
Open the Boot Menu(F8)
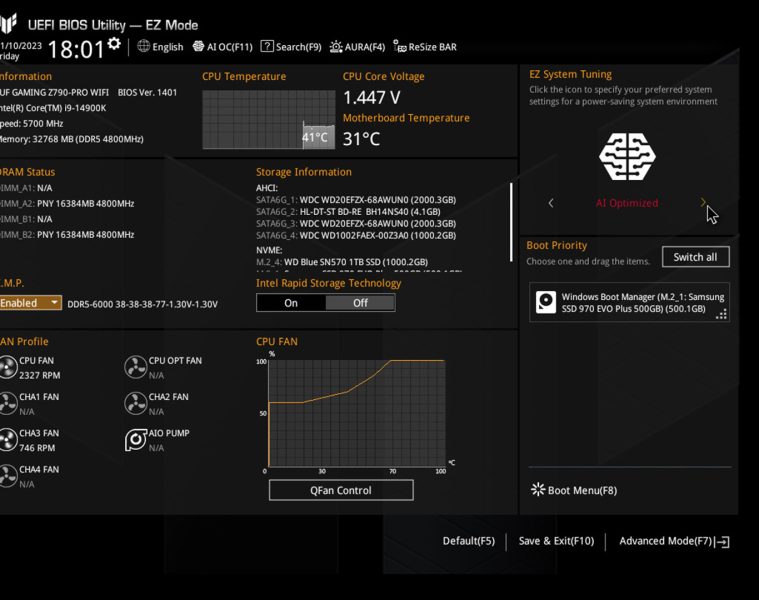(574, 490)
